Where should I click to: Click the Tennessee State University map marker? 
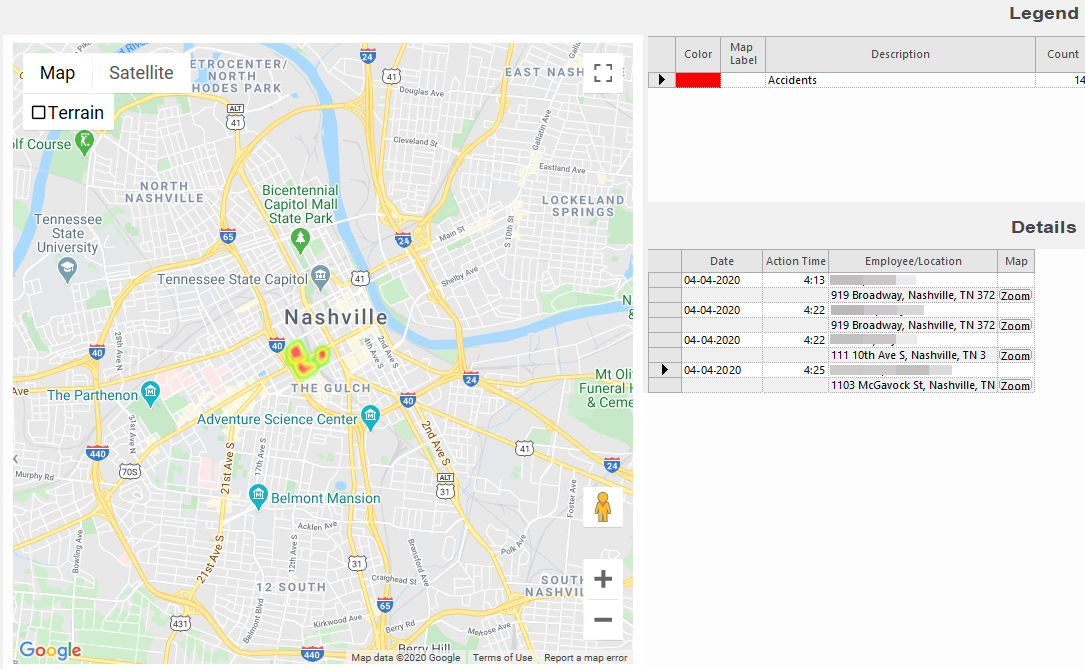(65, 266)
